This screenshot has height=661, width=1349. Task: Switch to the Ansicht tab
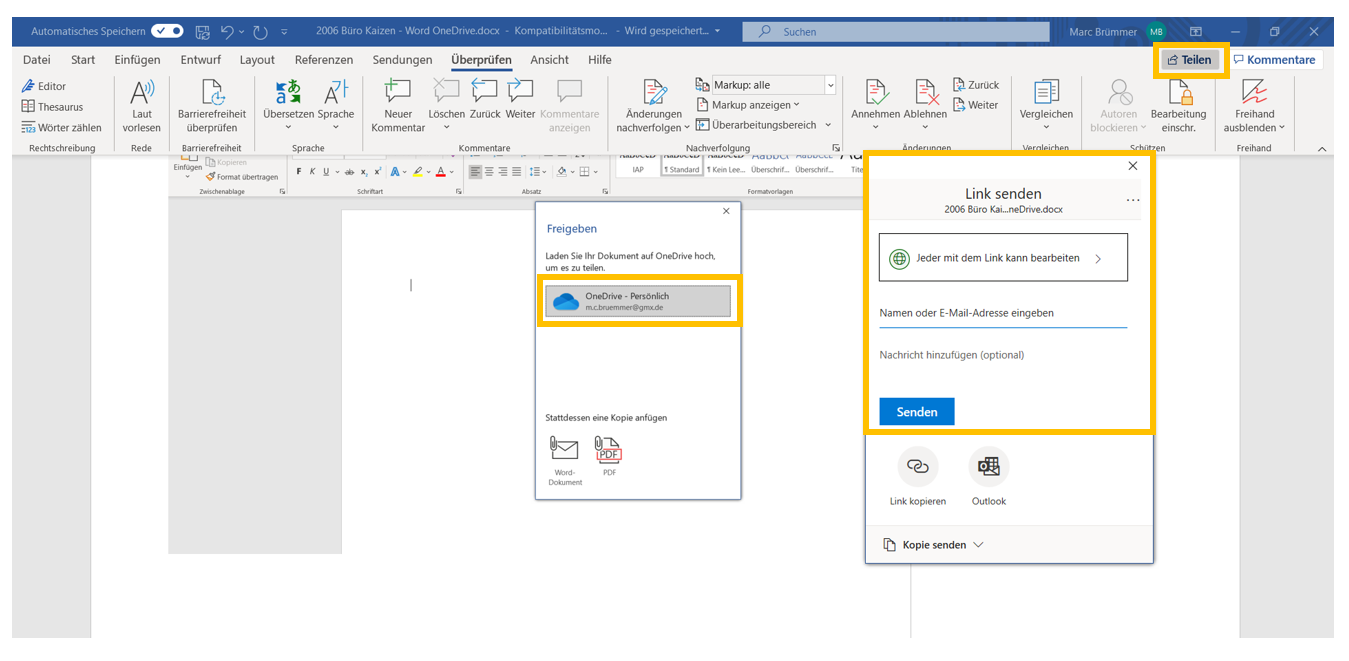550,60
